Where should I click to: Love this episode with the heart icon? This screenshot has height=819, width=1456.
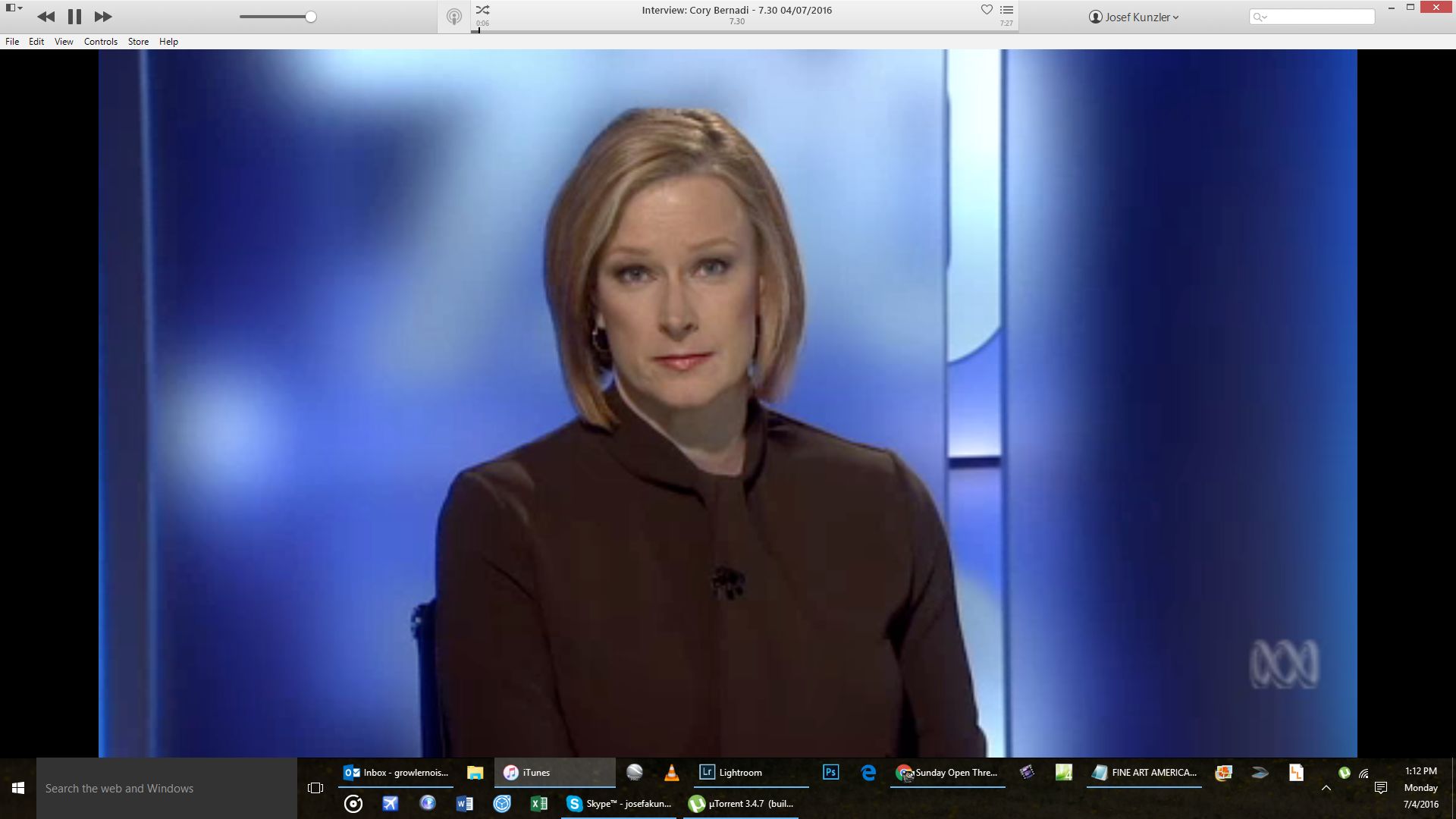(987, 10)
